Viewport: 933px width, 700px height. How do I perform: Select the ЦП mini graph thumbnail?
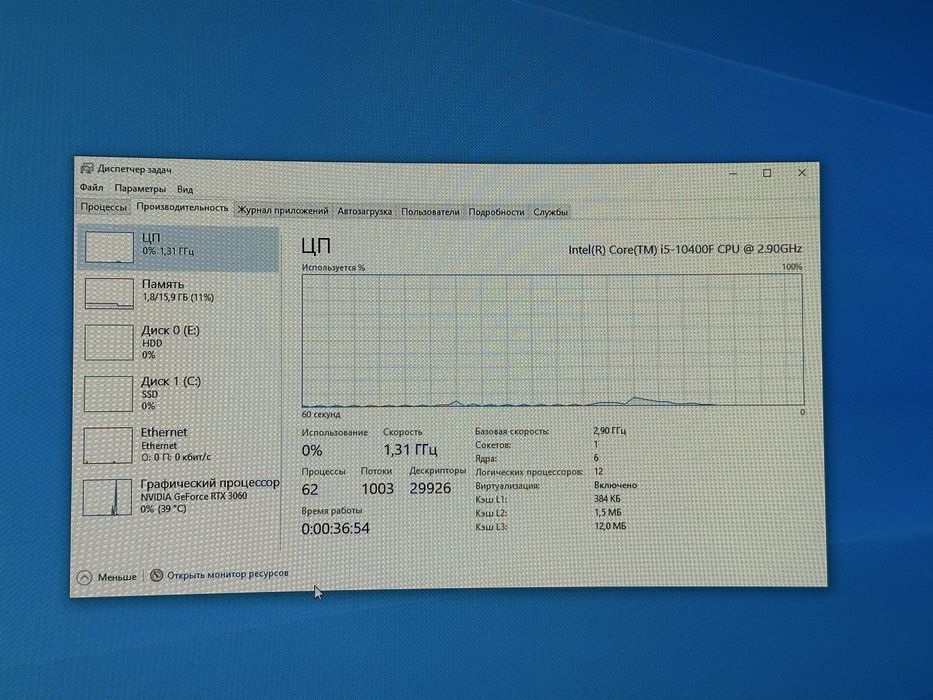coord(109,247)
